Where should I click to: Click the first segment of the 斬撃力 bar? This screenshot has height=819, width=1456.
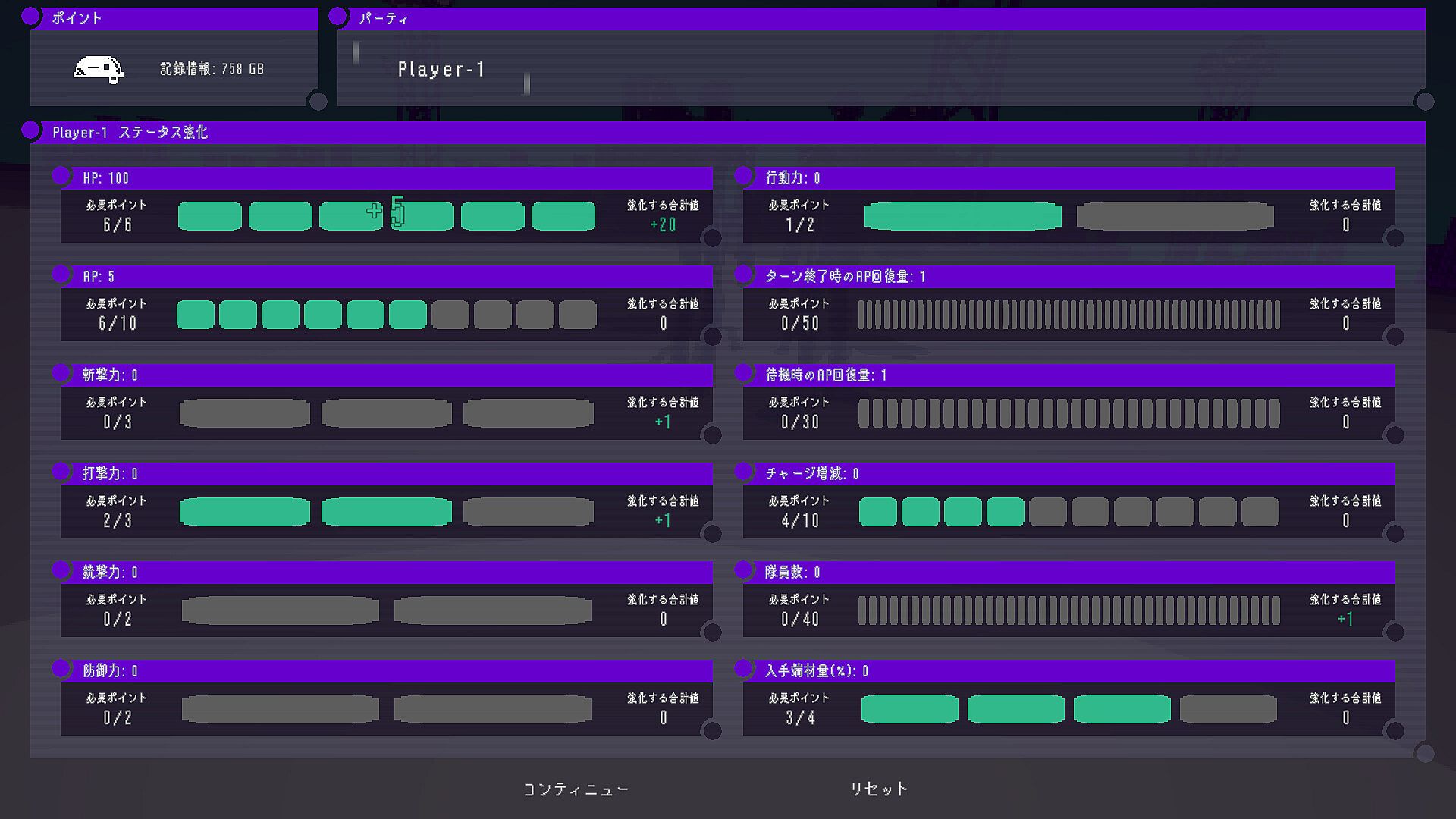[245, 413]
